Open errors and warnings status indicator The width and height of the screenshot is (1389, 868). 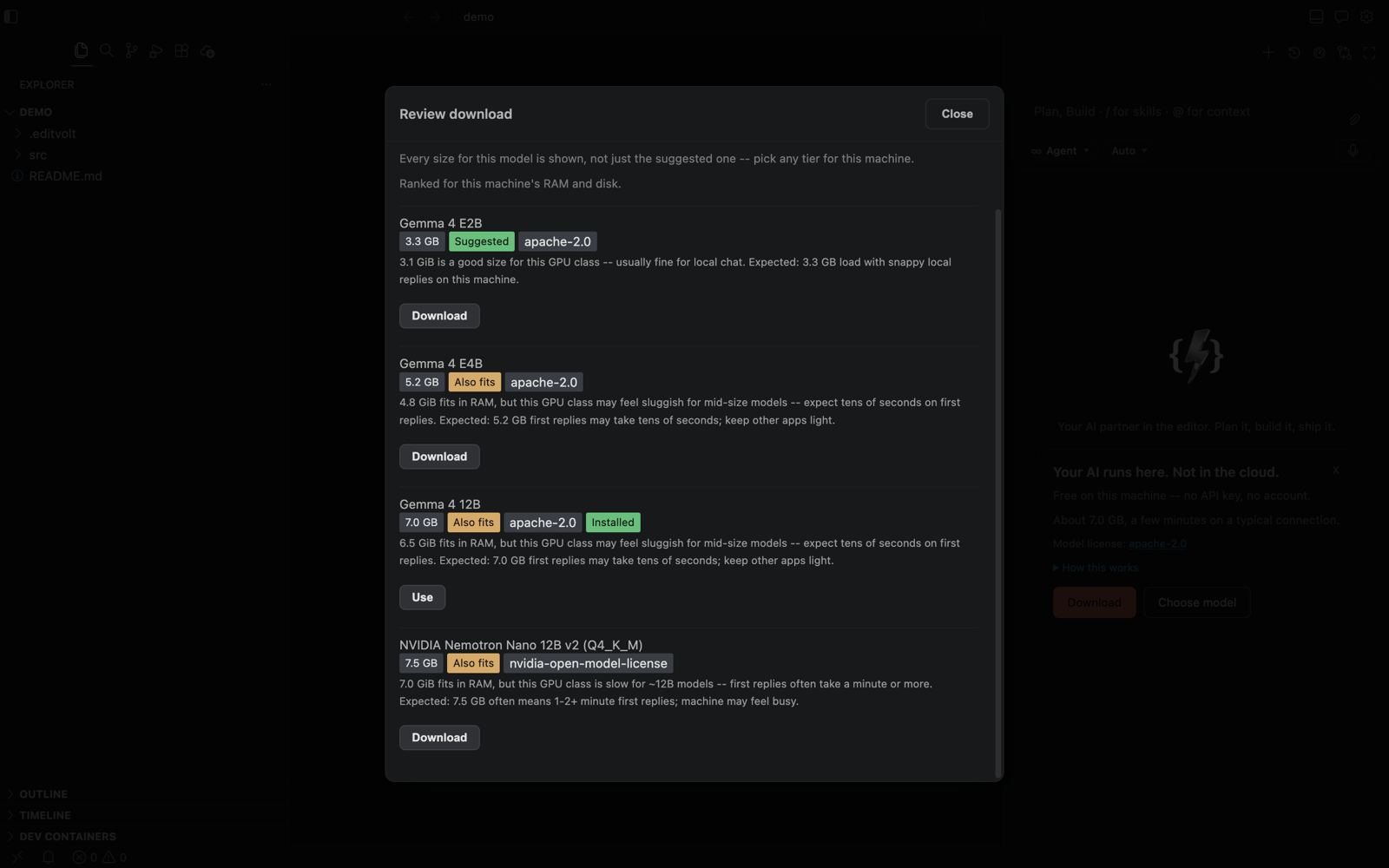(x=100, y=858)
